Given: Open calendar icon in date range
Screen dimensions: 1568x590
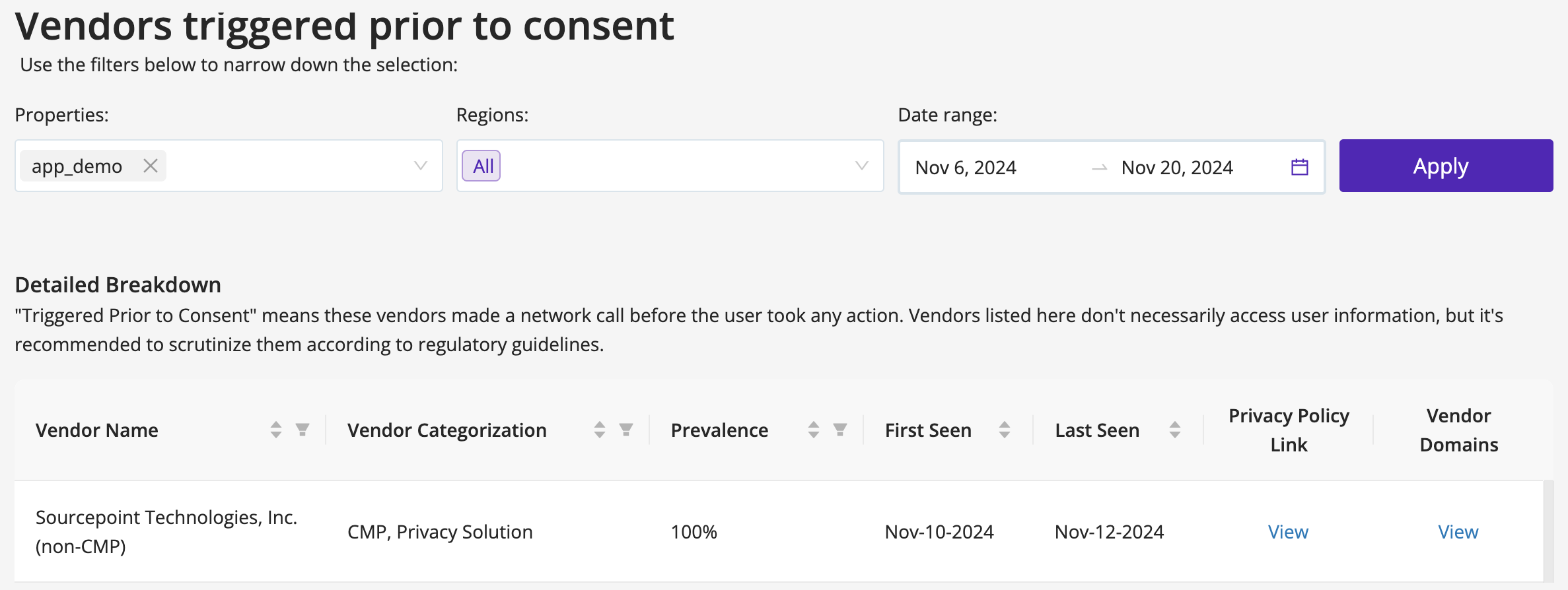Looking at the screenshot, I should [x=1299, y=167].
